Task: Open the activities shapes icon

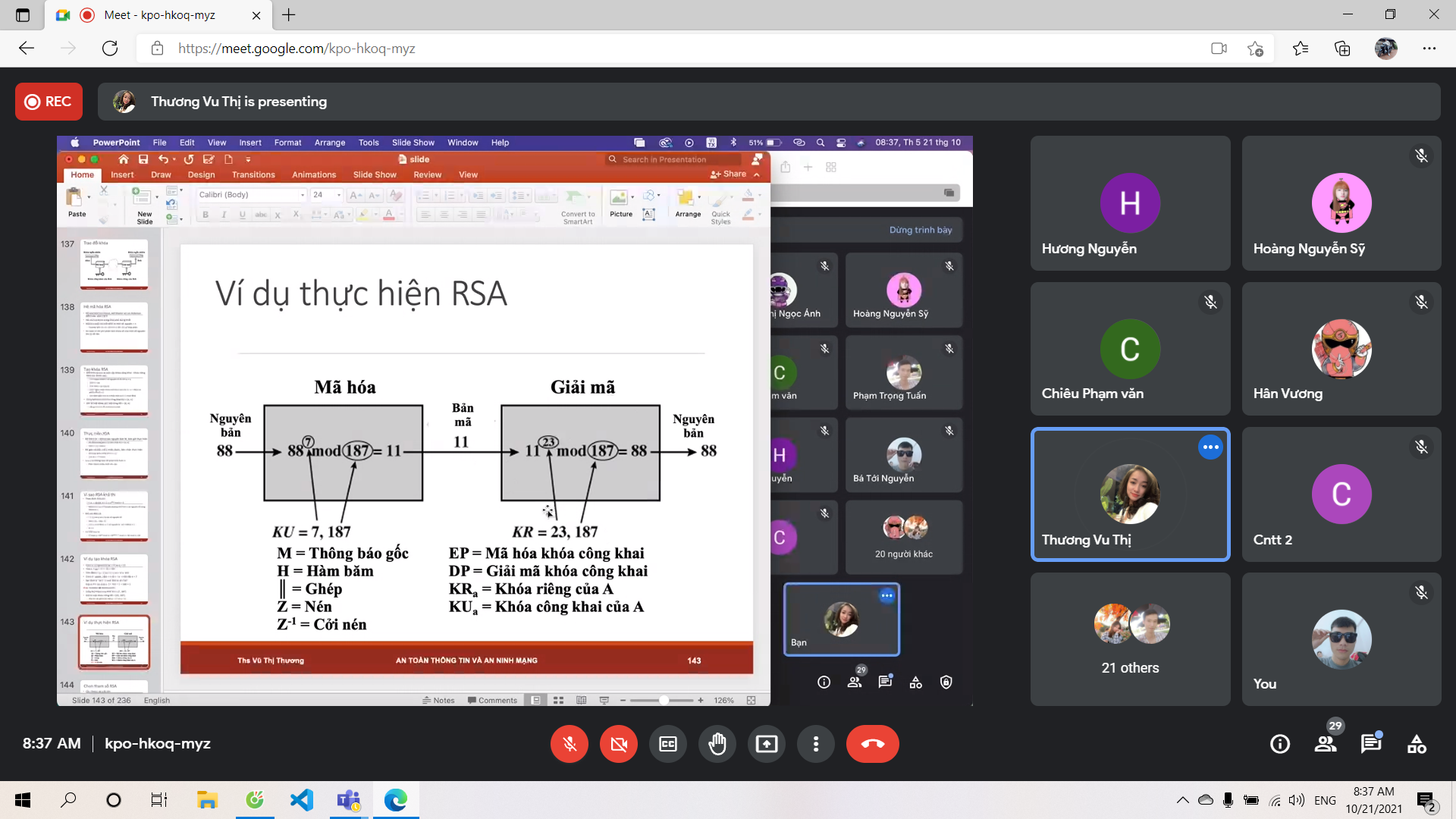Action: coord(1417,744)
